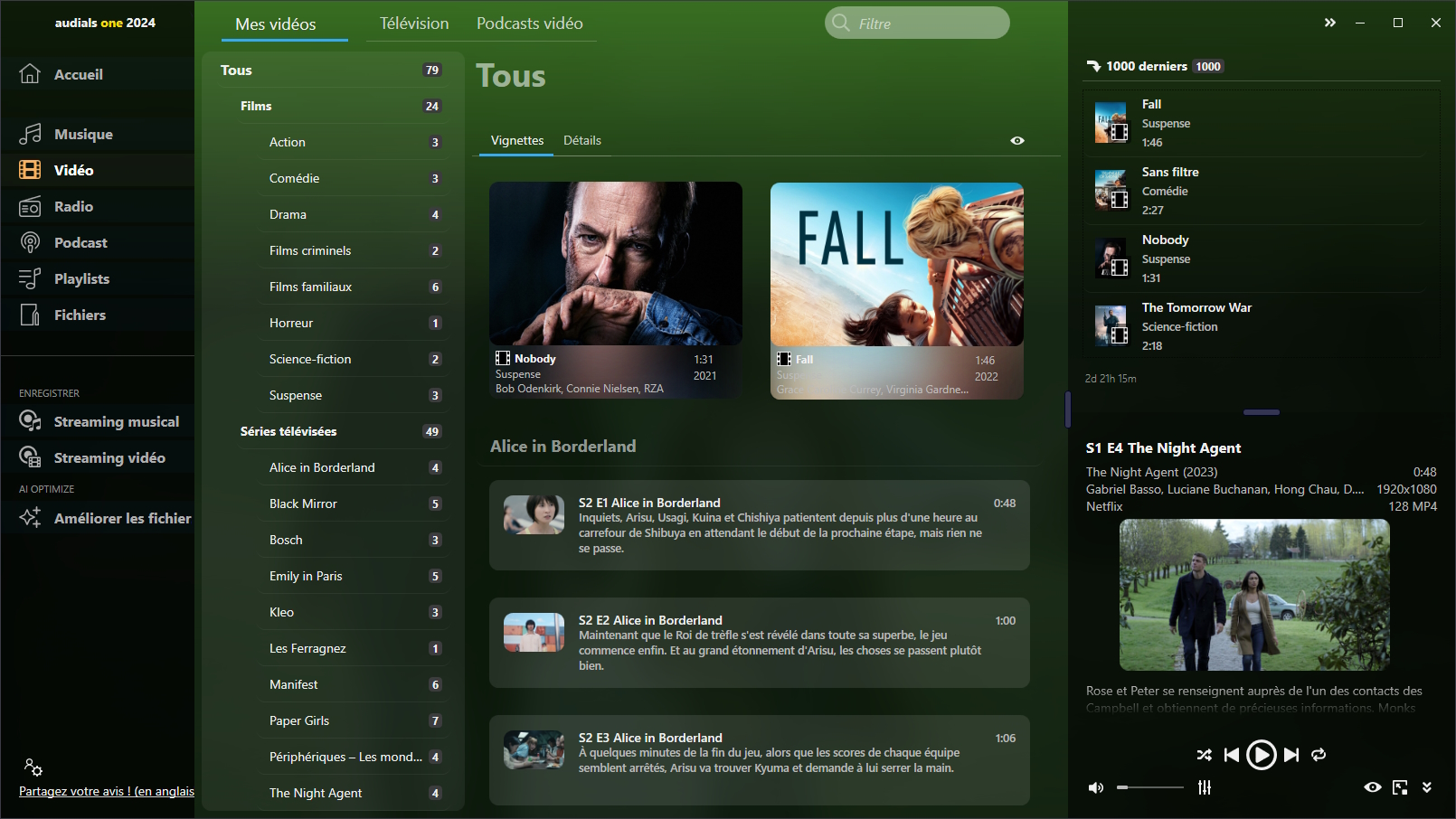The image size is (1456, 819).
Task: Toggle repeat playback
Action: pos(1319,755)
